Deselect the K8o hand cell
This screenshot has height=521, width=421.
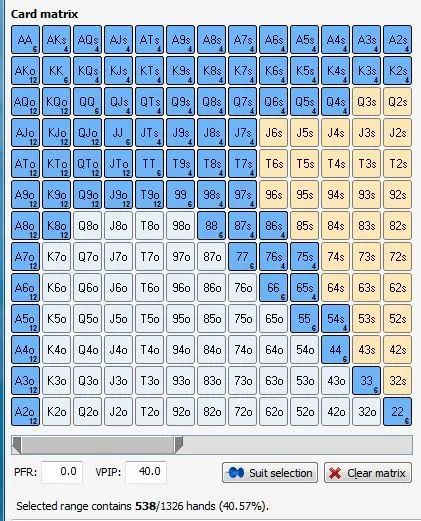click(56, 226)
